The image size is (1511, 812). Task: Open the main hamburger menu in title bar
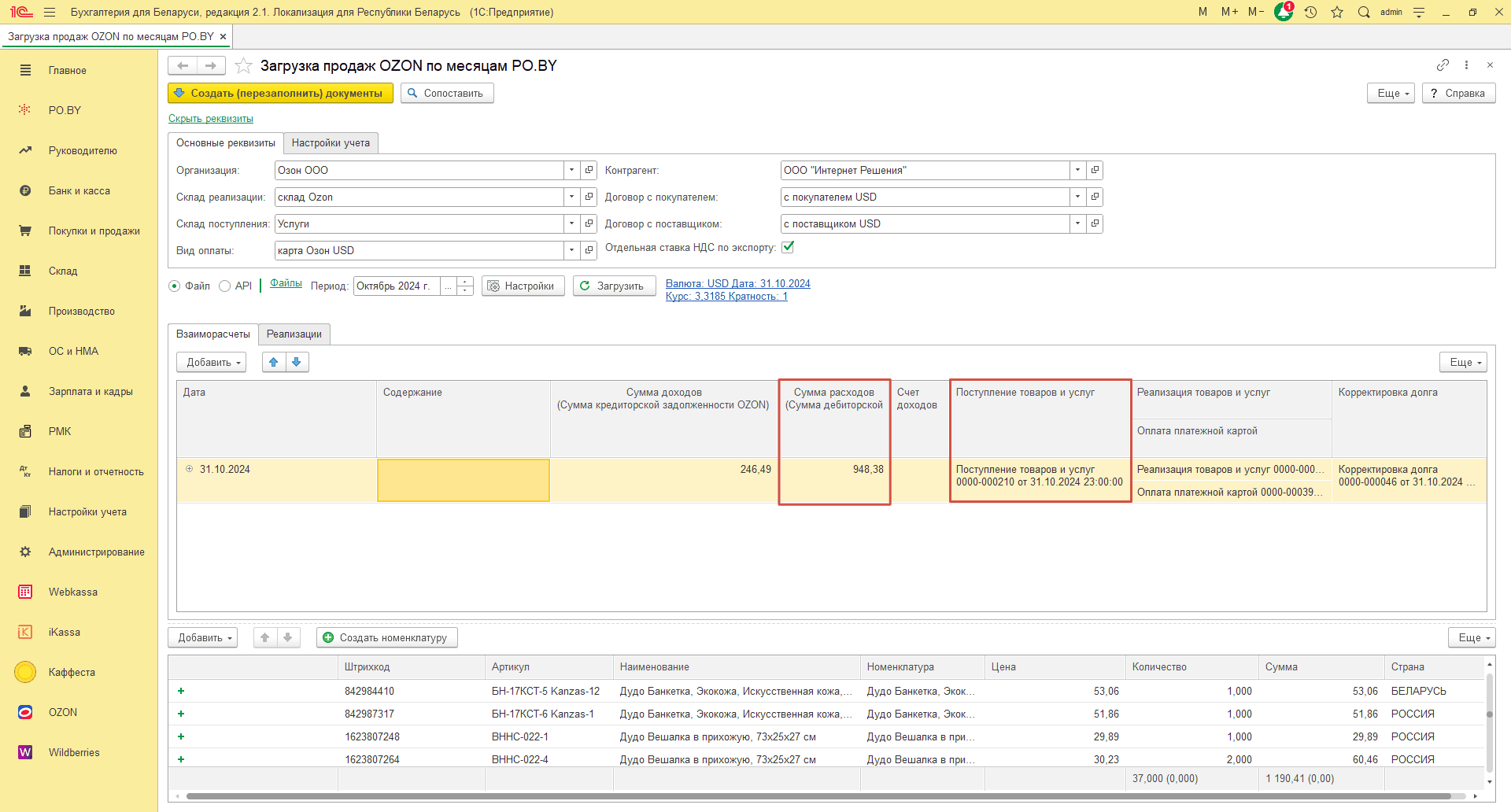pos(50,12)
